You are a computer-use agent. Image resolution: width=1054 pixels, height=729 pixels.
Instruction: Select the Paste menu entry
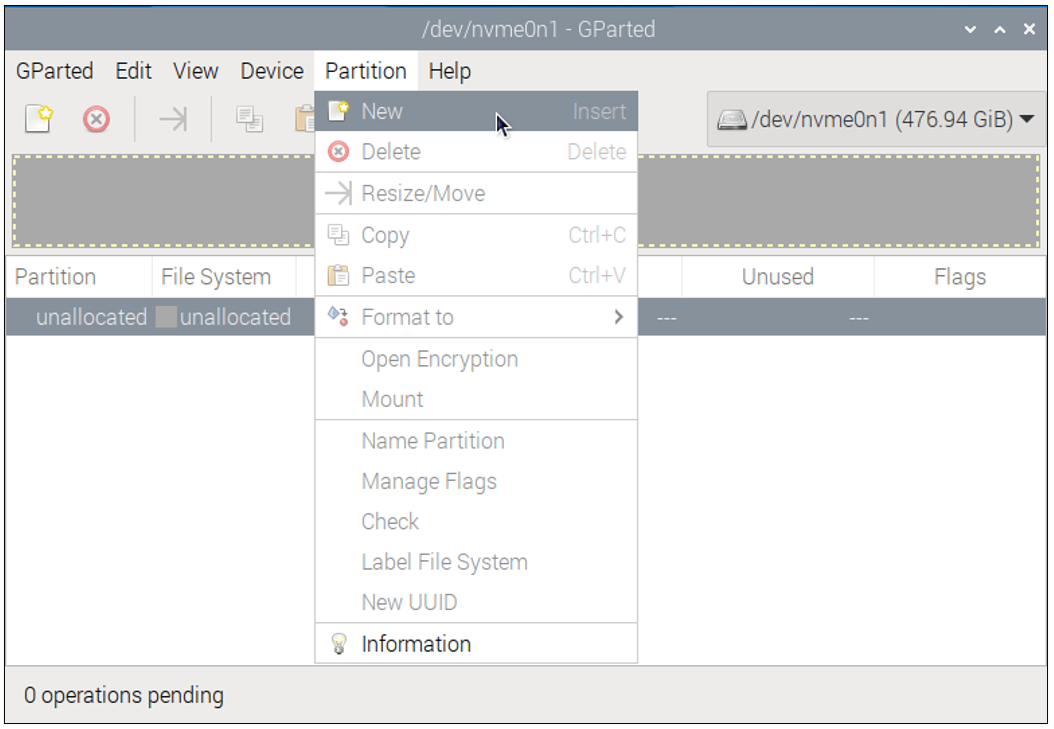coord(476,275)
